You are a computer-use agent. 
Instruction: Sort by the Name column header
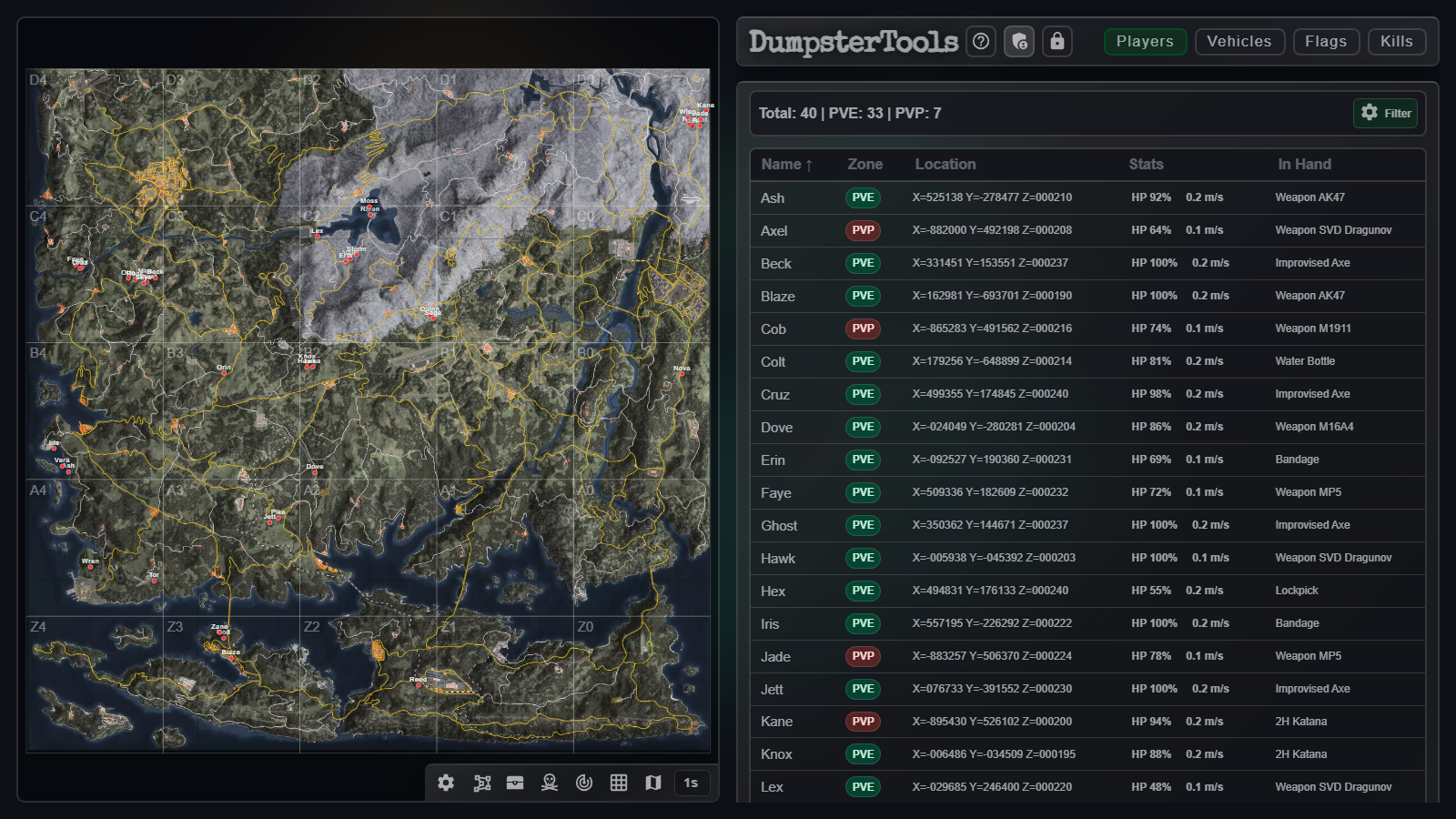786,164
